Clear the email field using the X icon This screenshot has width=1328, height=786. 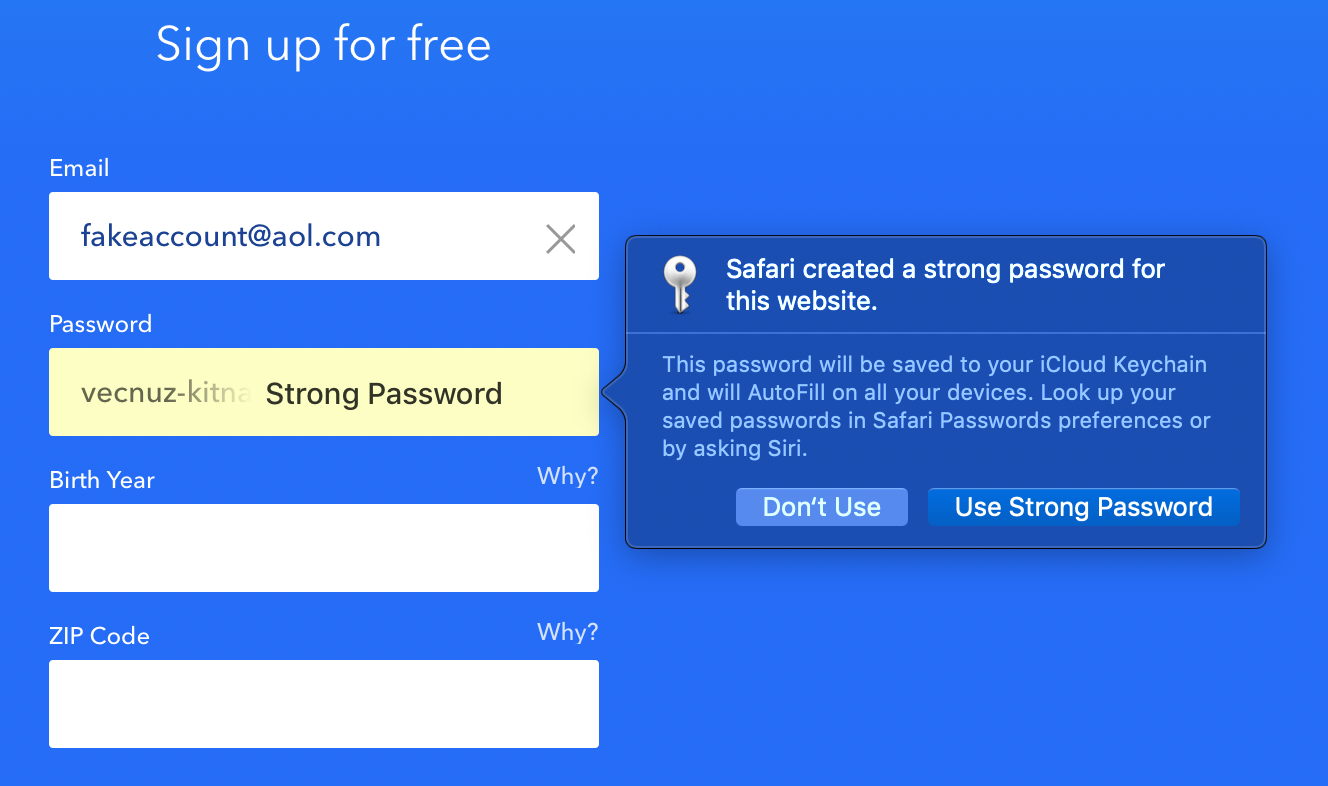click(x=560, y=238)
